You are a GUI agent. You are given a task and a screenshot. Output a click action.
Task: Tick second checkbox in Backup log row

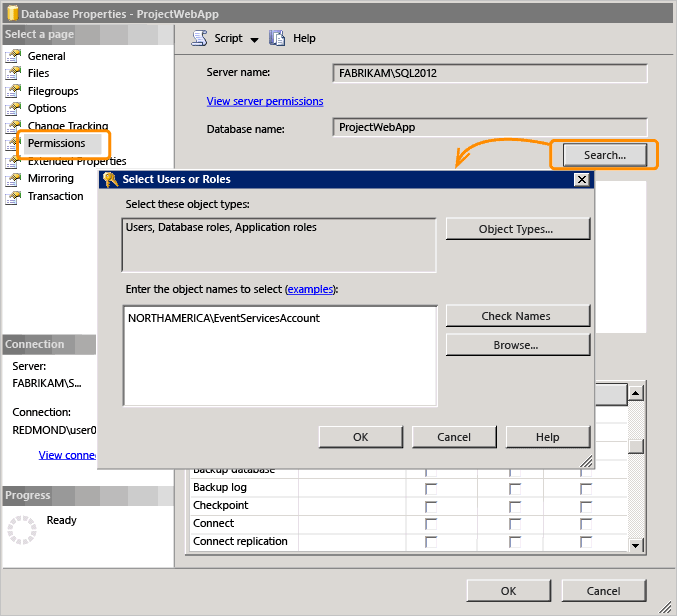(x=515, y=489)
